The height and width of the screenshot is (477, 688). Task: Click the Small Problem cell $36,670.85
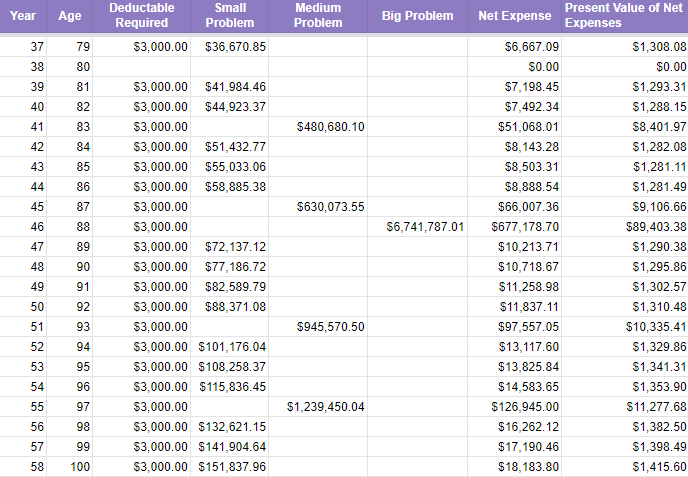[x=229, y=47]
